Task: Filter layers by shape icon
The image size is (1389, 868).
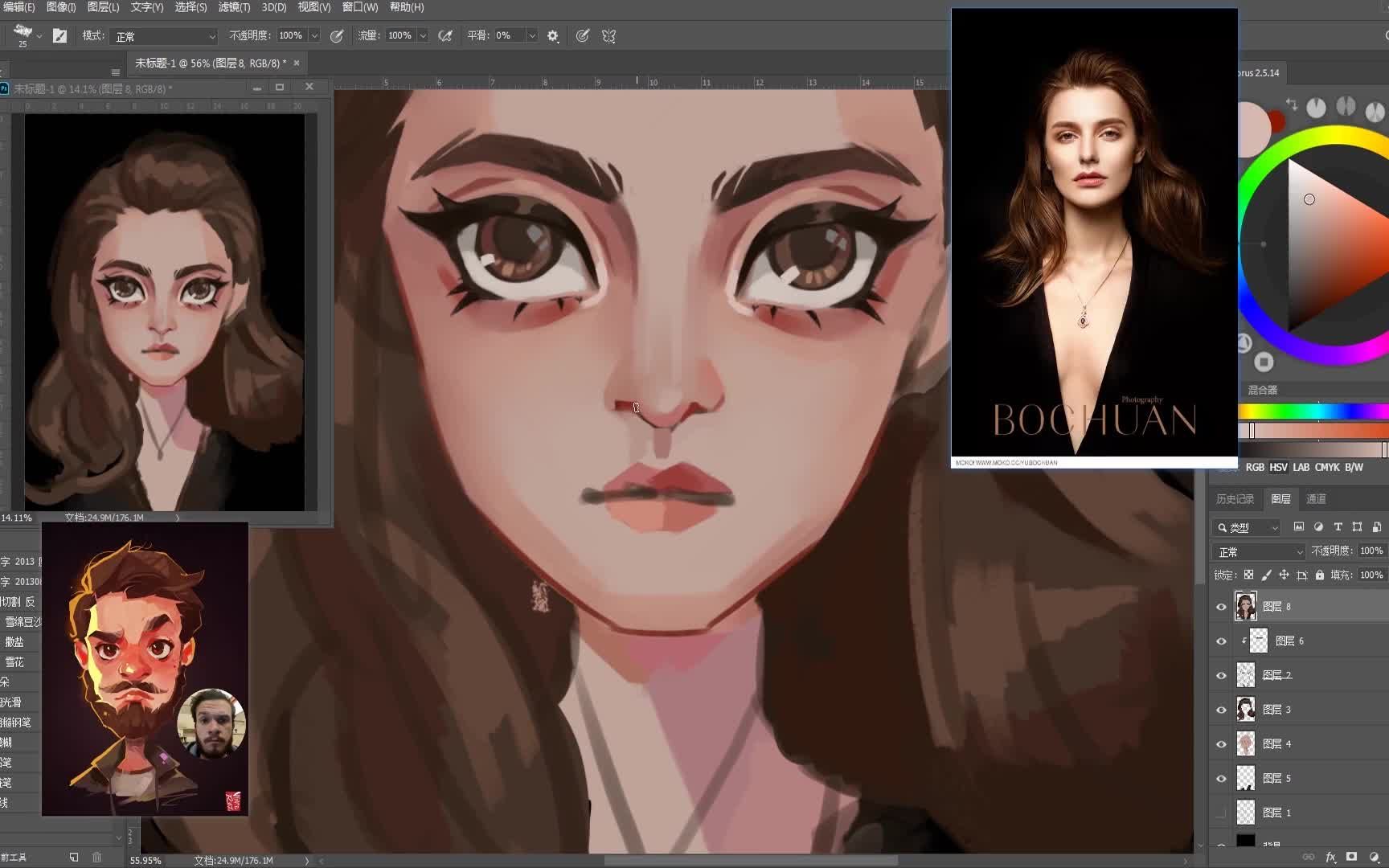Action: (x=1357, y=527)
